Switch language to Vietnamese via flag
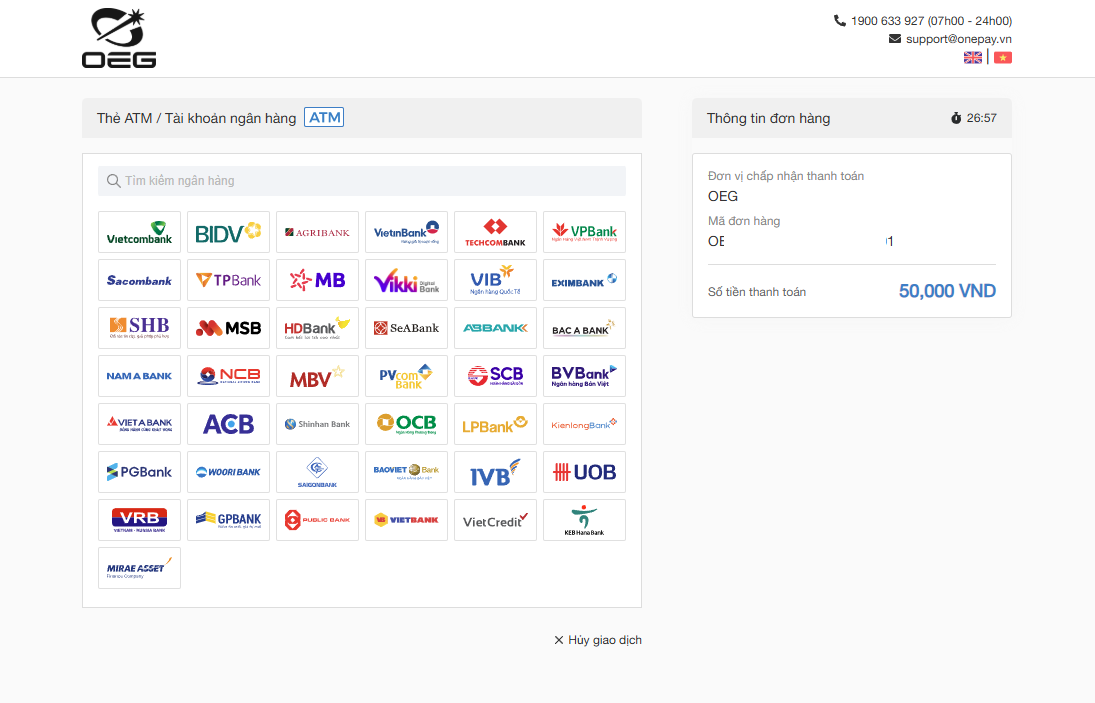The image size is (1095, 703). [x=1003, y=57]
